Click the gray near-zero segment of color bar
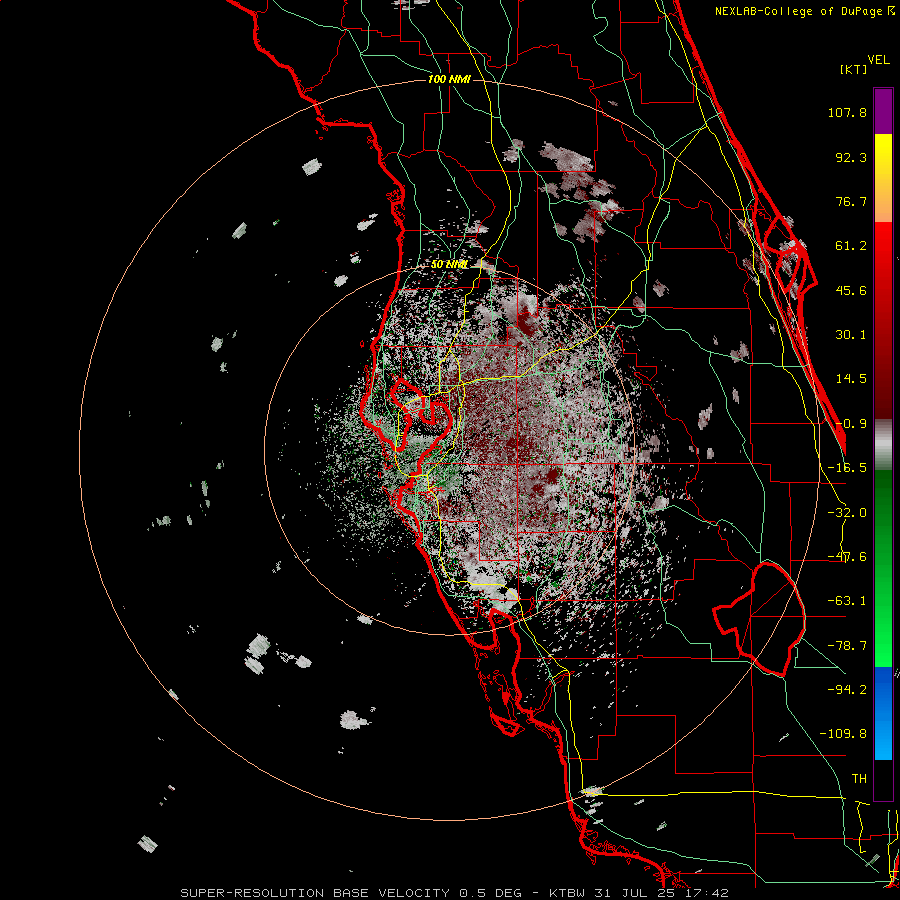Viewport: 900px width, 900px height. [883, 444]
